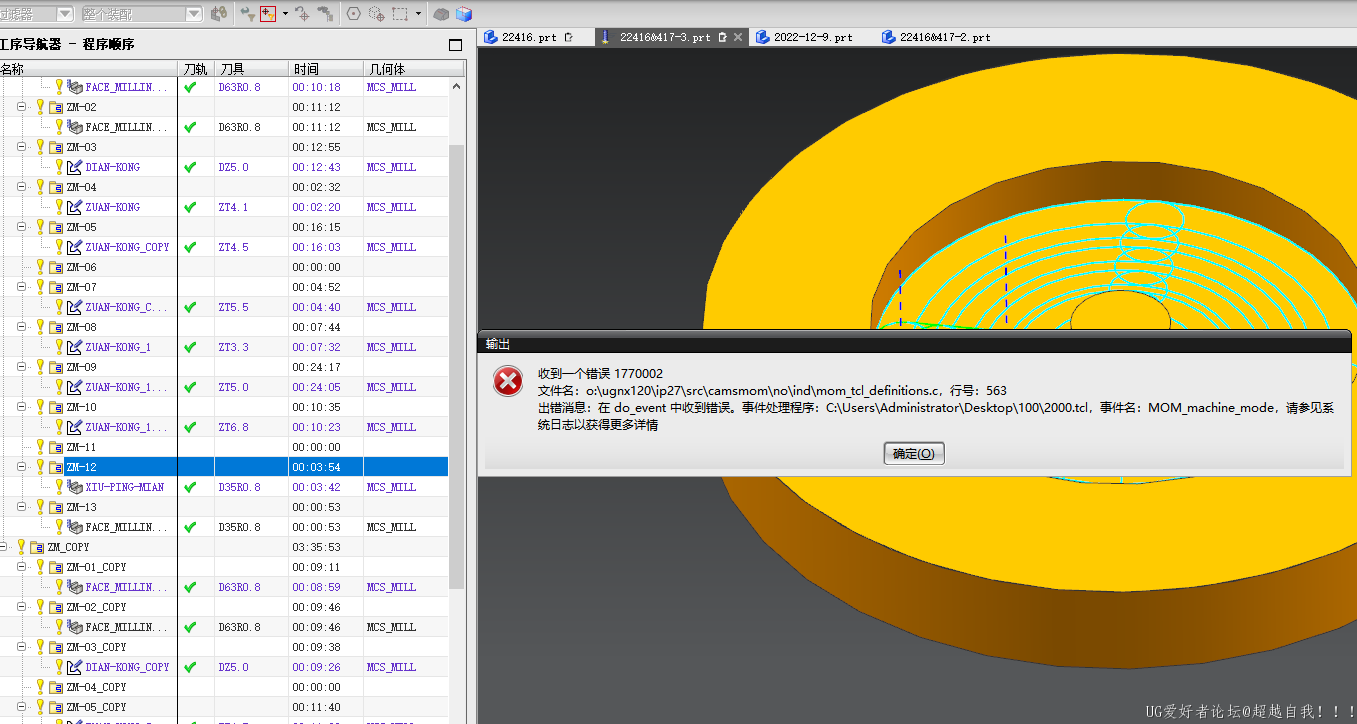Click the green toolpath checkmark for ZUAN-KONG_1 ZT3.3

[x=190, y=347]
